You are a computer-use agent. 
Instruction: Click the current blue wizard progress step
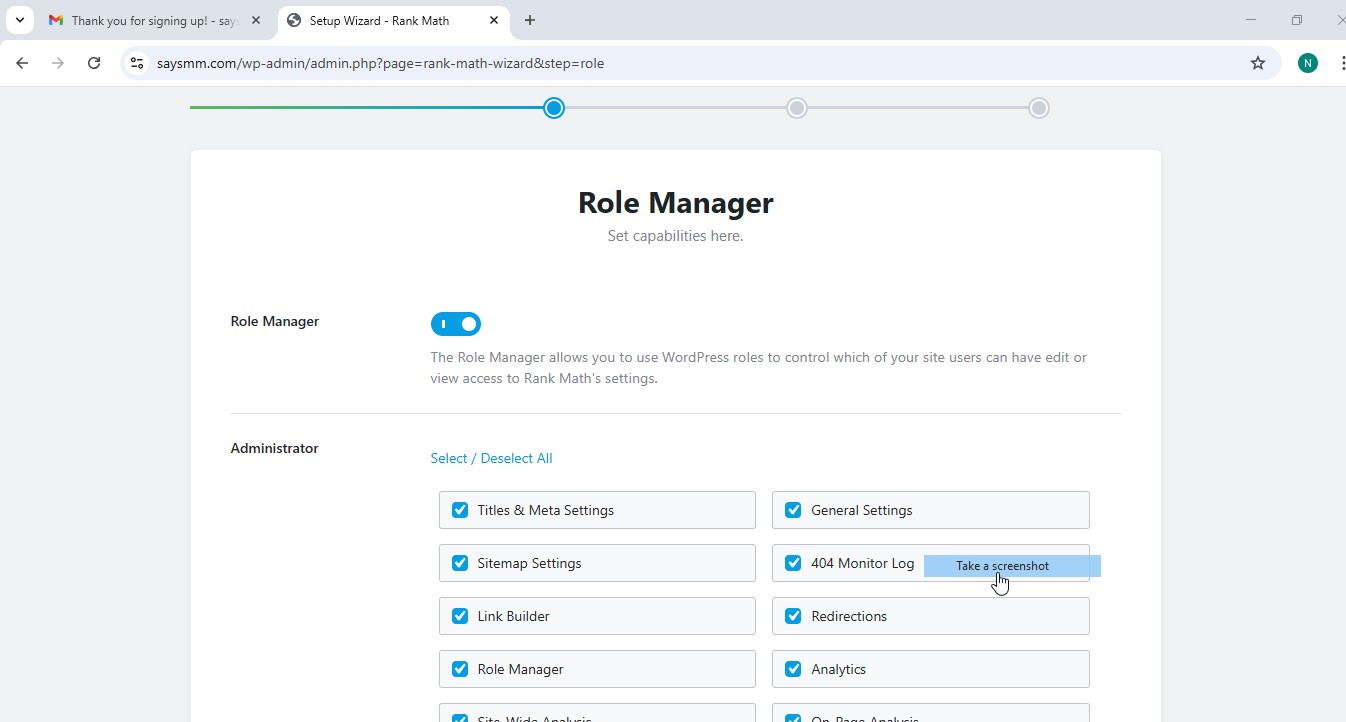click(554, 108)
